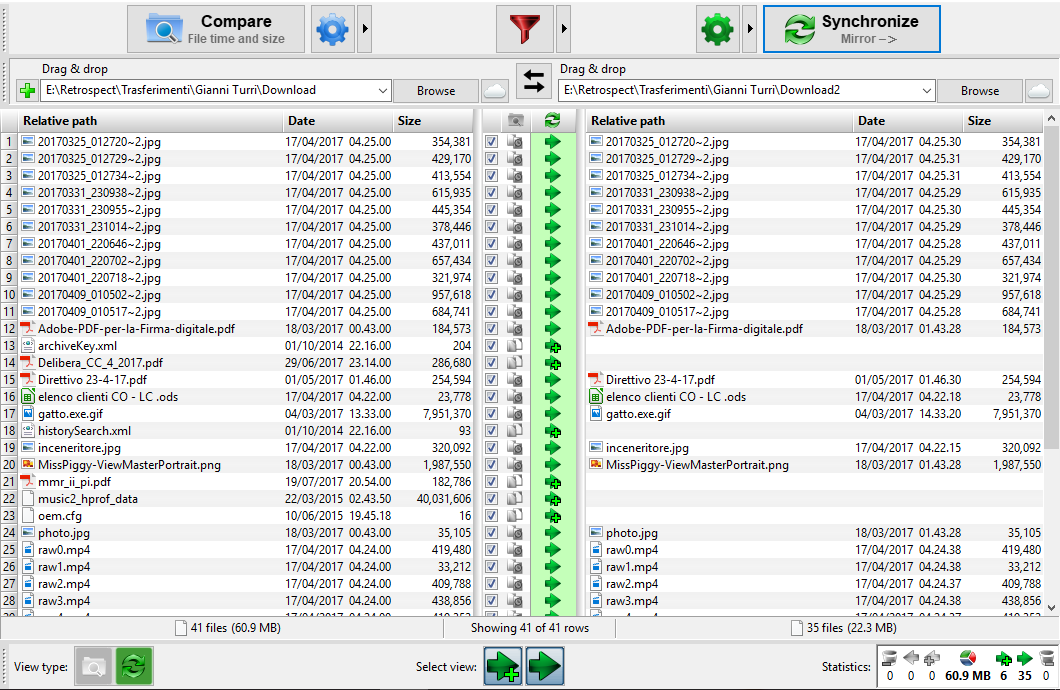The width and height of the screenshot is (1060, 690).
Task: Uncheck the 20170325_012720~2.jpg row checkbox
Action: click(491, 142)
